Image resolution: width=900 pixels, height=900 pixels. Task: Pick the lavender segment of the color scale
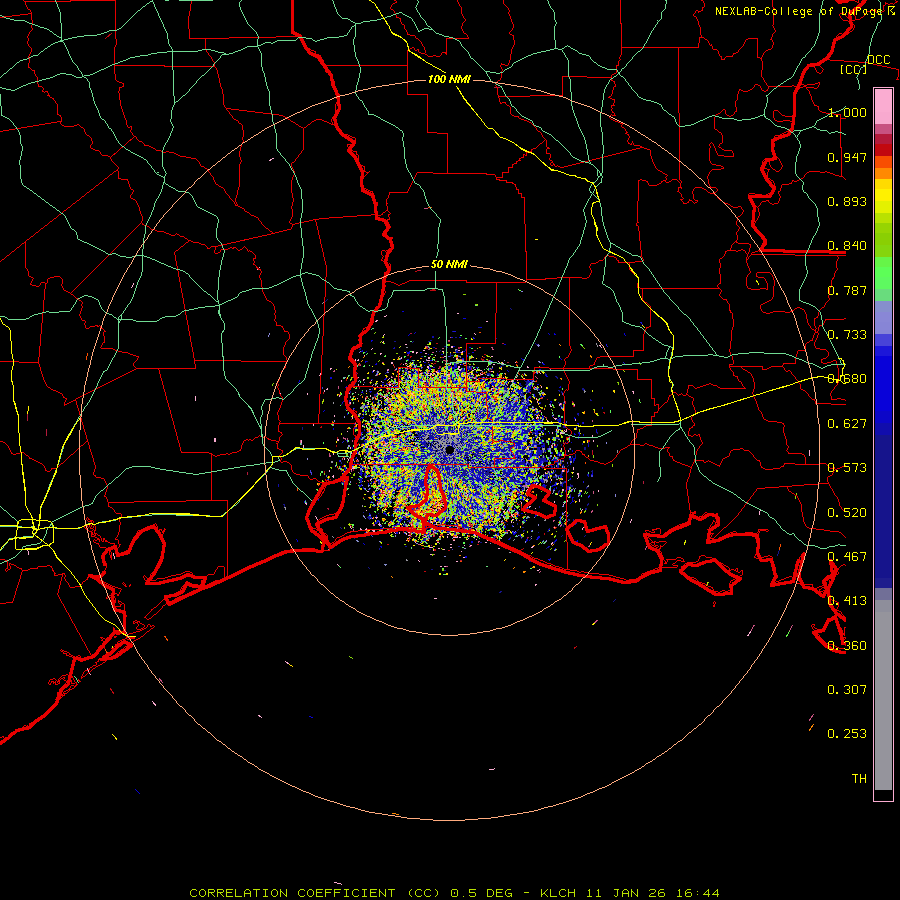click(883, 317)
